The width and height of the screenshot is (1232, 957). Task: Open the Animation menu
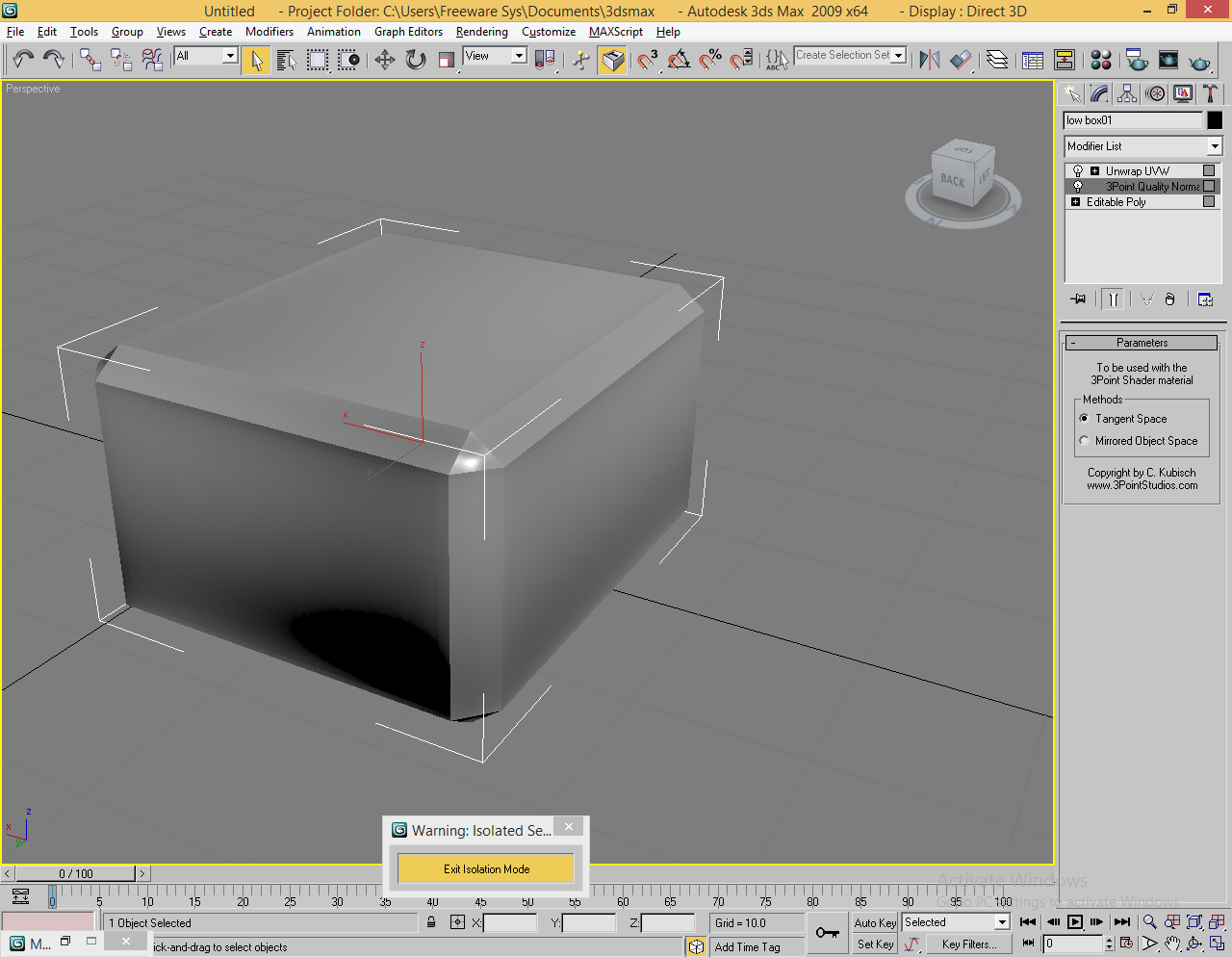point(333,32)
